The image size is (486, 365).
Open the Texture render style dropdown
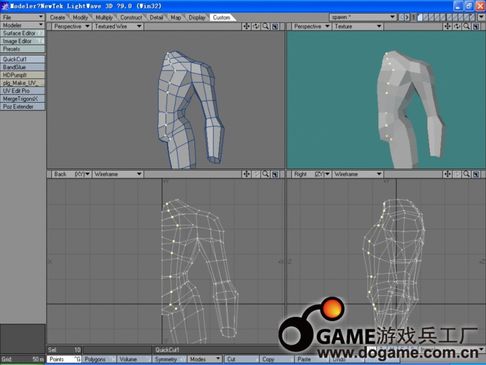358,26
